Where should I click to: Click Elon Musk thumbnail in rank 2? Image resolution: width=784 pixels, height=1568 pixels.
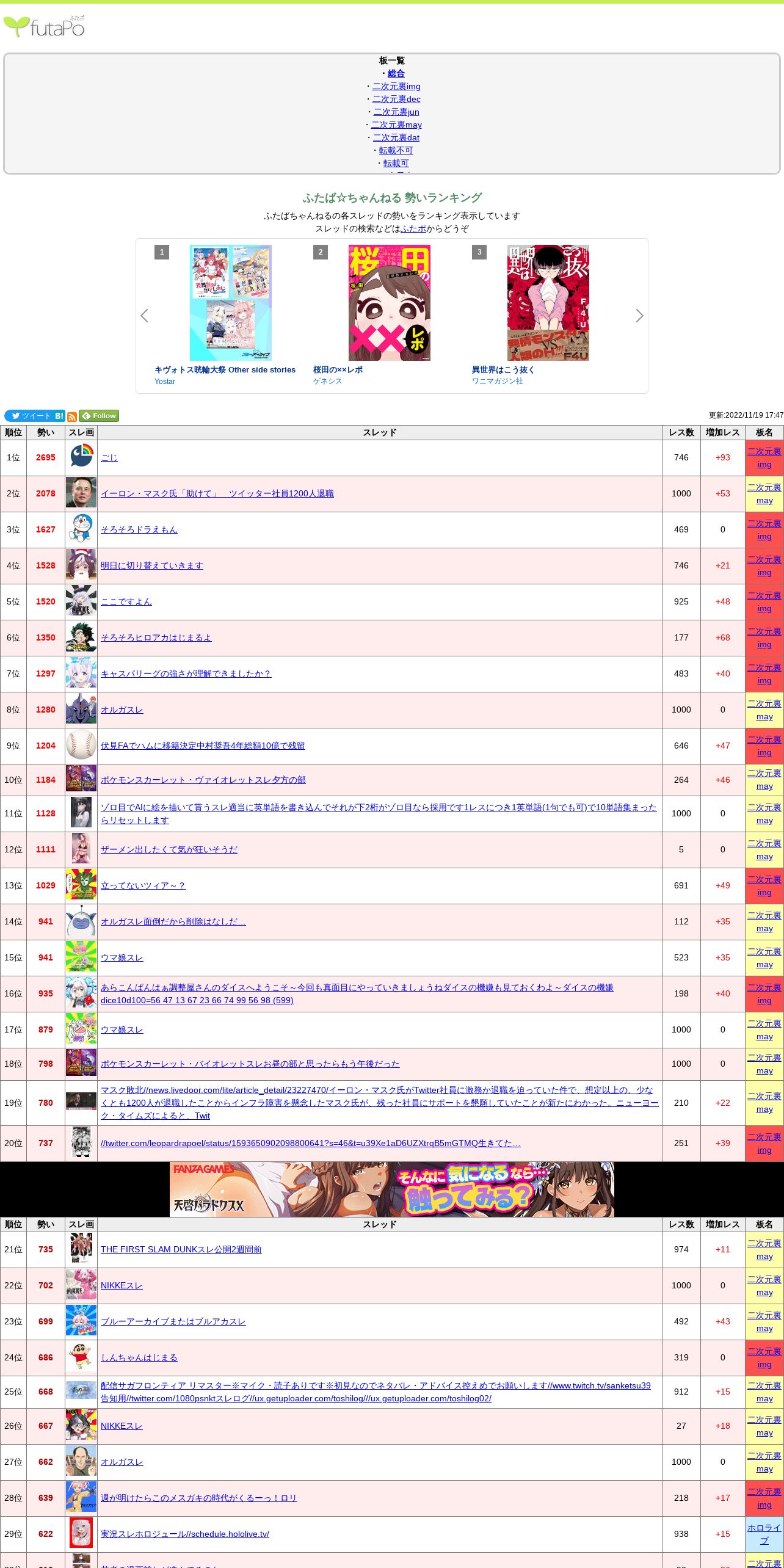(x=81, y=493)
